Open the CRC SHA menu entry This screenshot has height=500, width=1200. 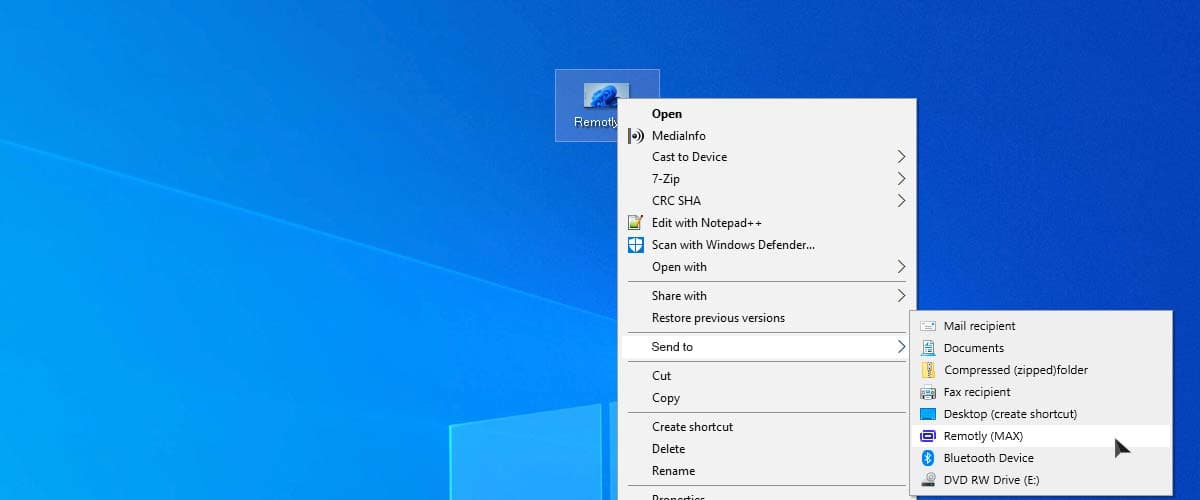[x=767, y=201]
